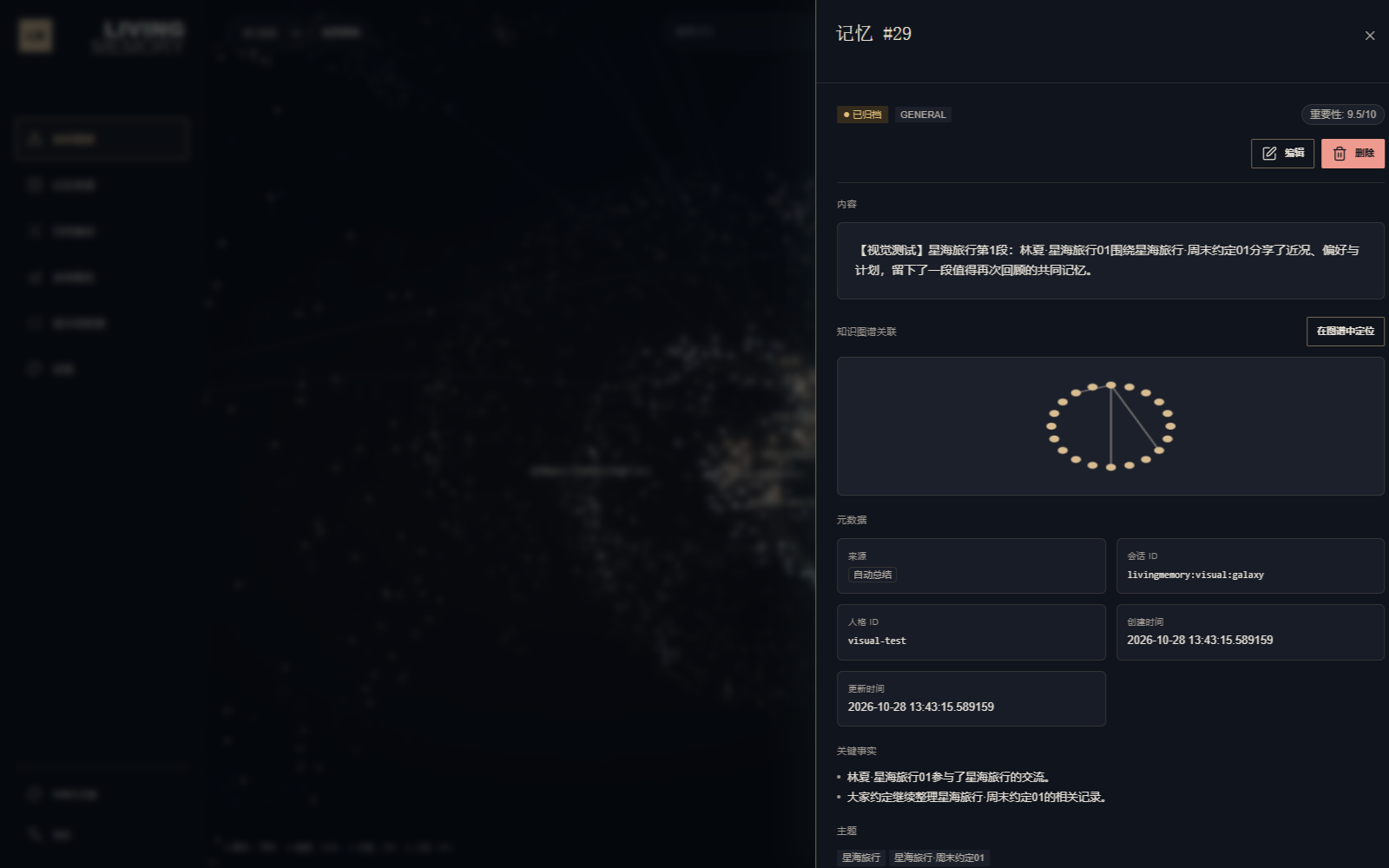The width and height of the screenshot is (1389, 868).
Task: Click the memory content text box
Action: (1110, 260)
